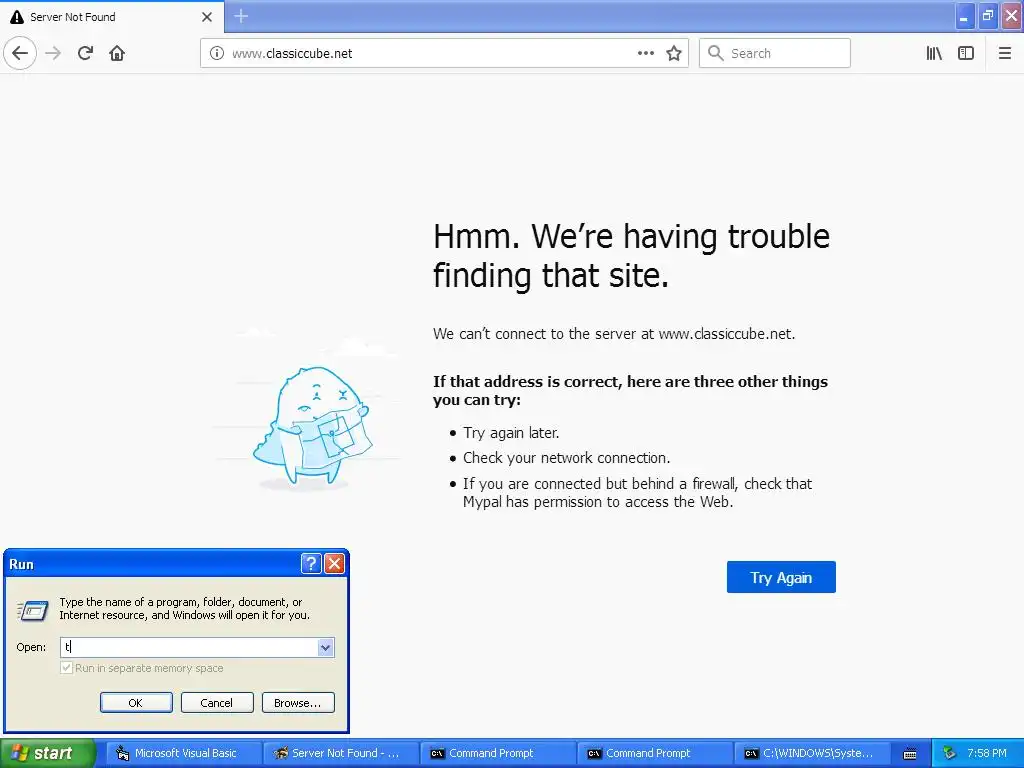Screen dimensions: 1024x768
Task: Open the browser hamburger menu
Action: pos(1004,53)
